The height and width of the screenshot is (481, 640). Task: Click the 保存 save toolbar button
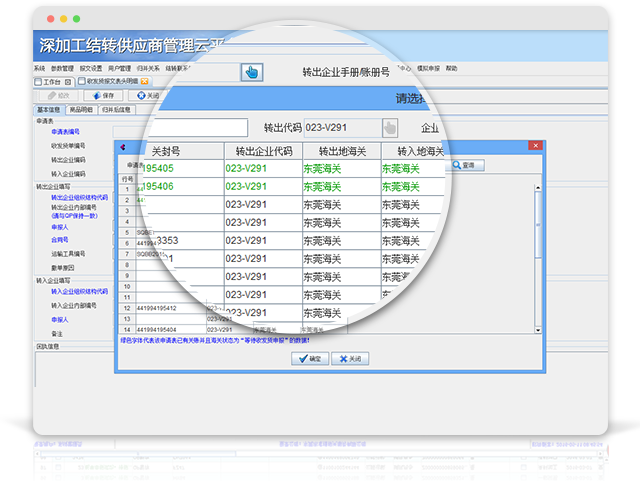click(x=104, y=96)
